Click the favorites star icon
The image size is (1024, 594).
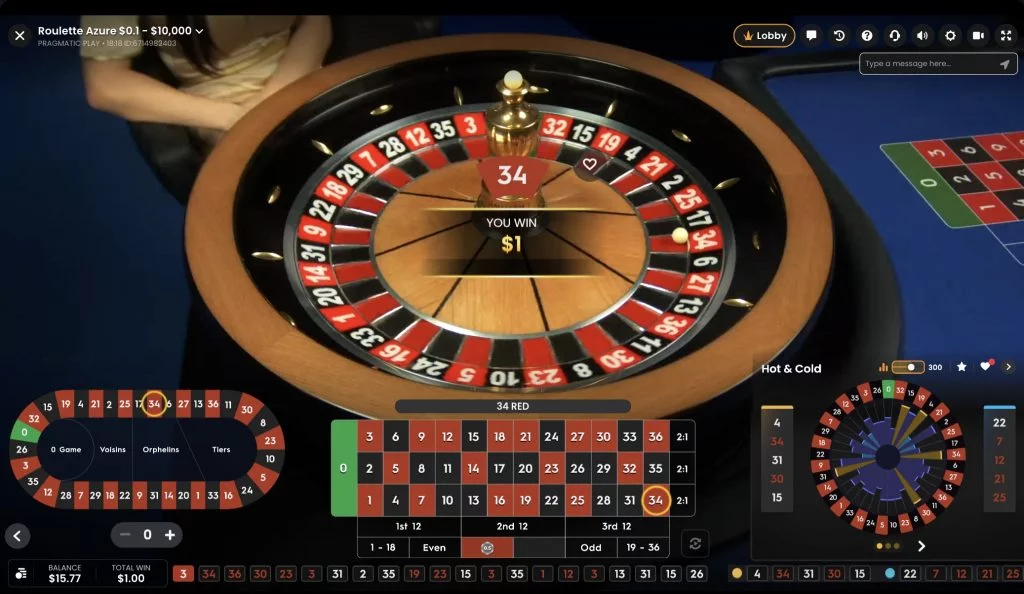tap(961, 367)
